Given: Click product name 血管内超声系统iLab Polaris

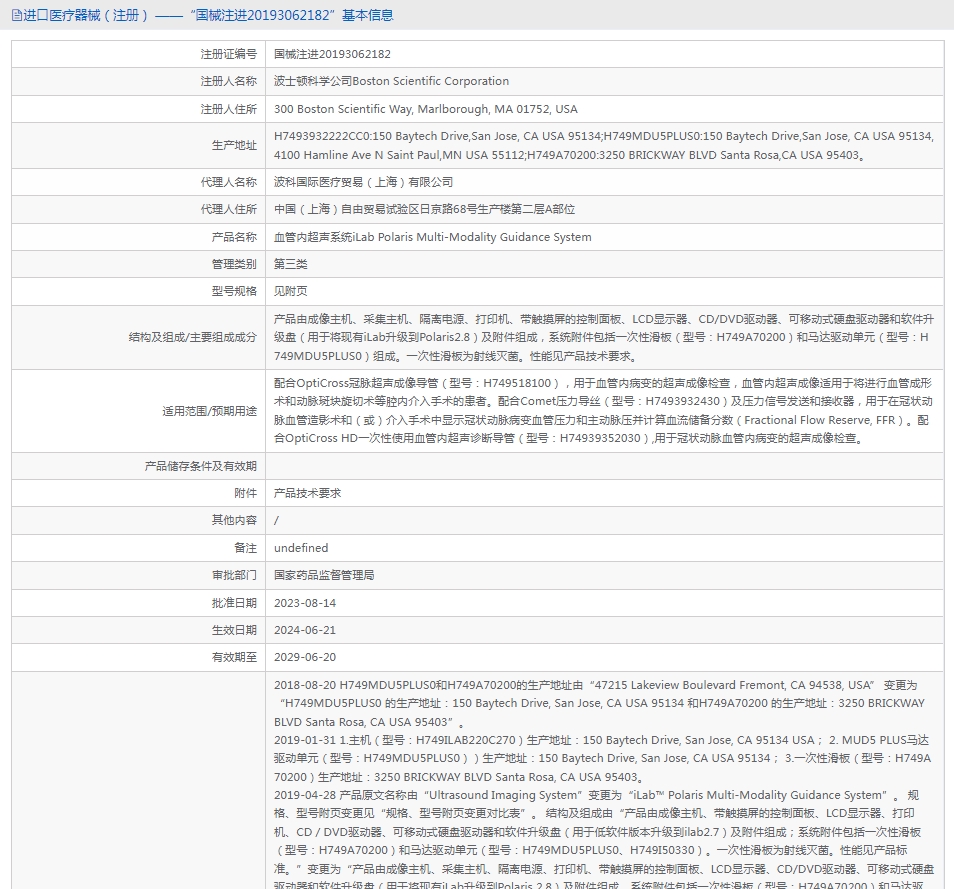Looking at the screenshot, I should (433, 237).
